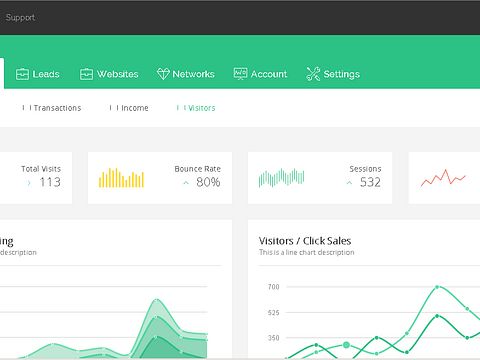Click the yellow Bounce Rate bar chart

point(121,178)
